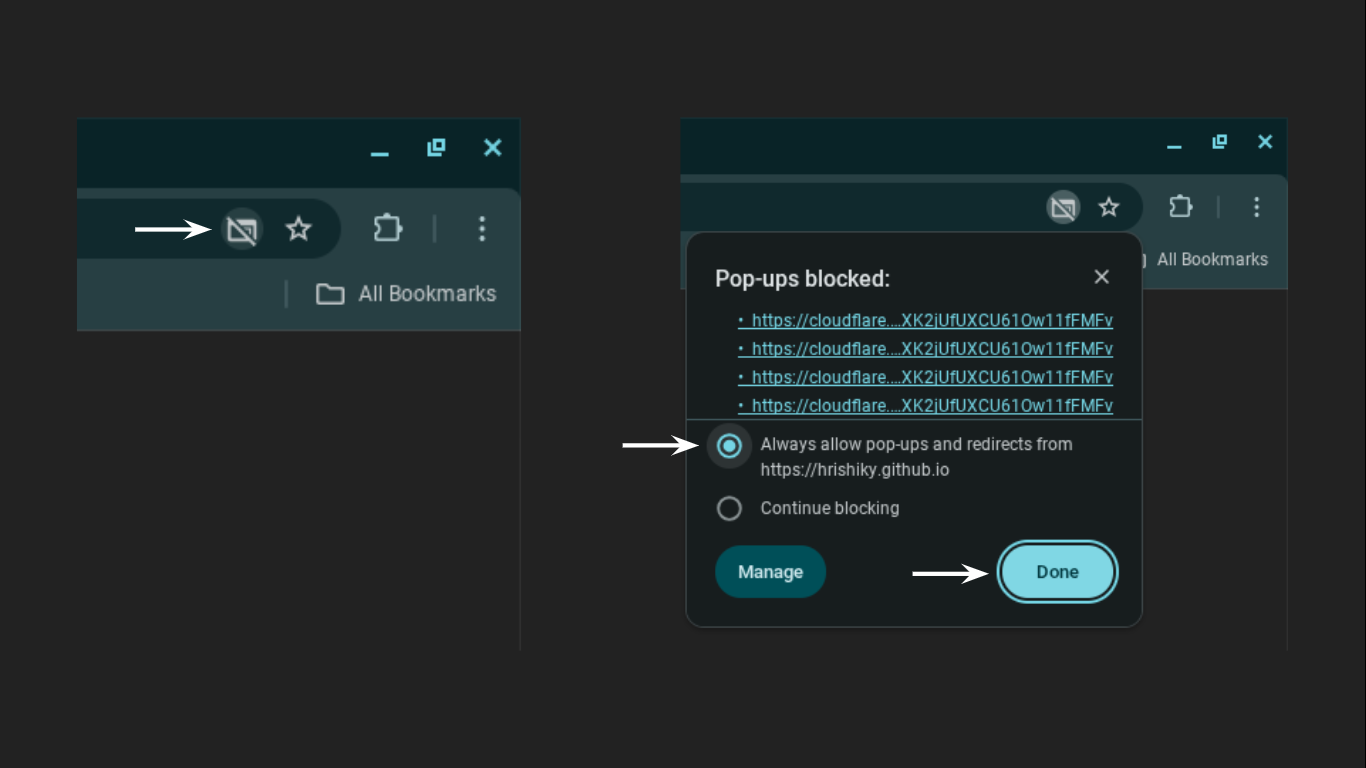Minimize the left browser window

[379, 150]
